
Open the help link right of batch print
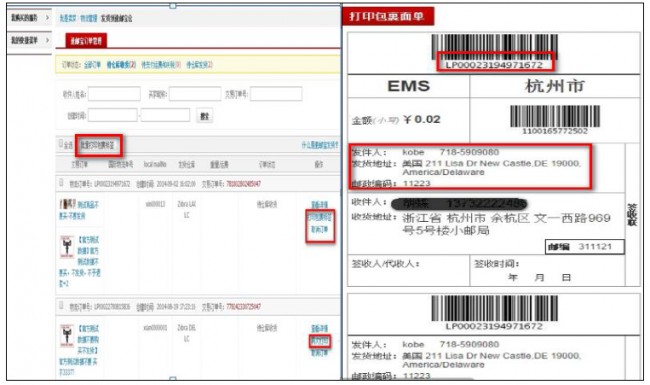coord(320,145)
